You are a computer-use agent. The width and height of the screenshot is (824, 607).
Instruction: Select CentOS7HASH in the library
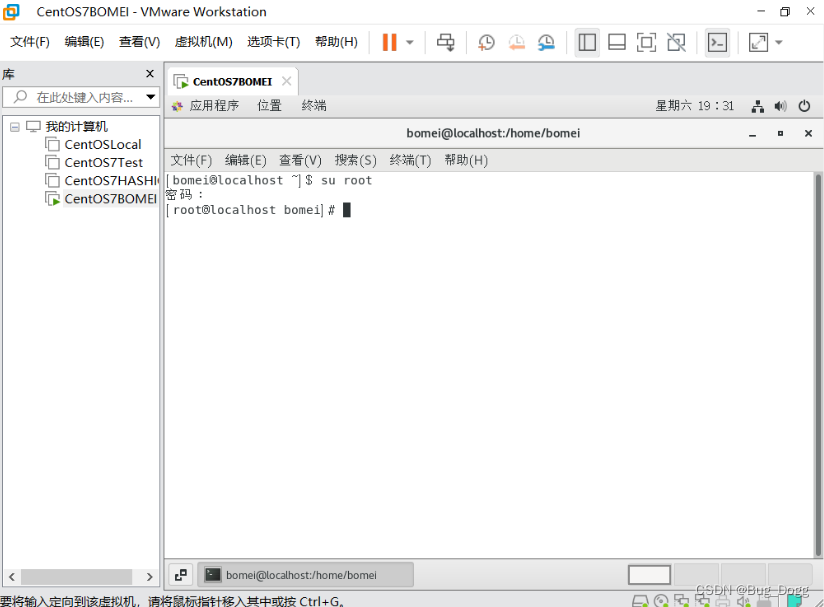(x=101, y=181)
